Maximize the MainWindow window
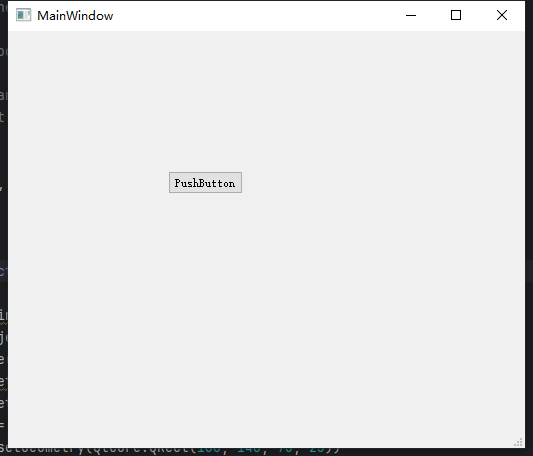The height and width of the screenshot is (456, 533). [x=456, y=15]
